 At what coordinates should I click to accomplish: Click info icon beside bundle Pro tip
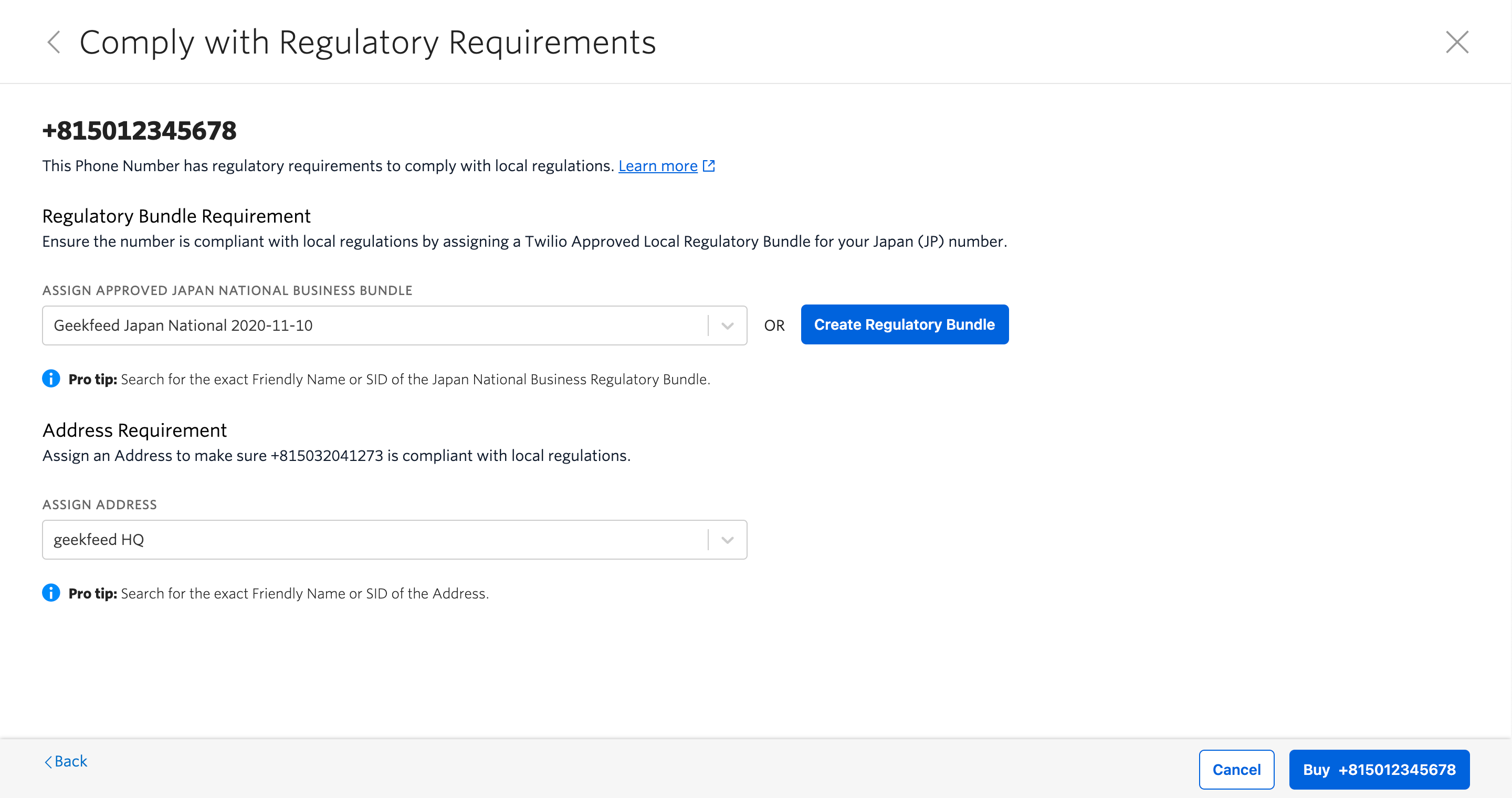tap(51, 379)
